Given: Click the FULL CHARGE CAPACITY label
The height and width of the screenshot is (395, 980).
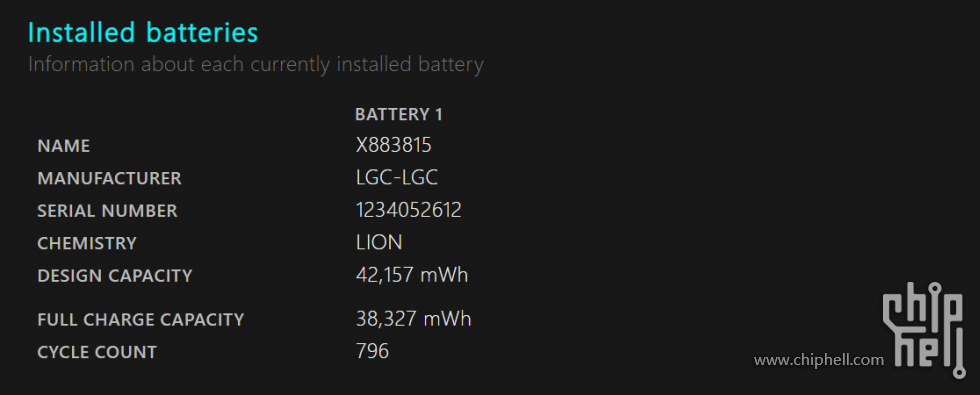Looking at the screenshot, I should (141, 320).
